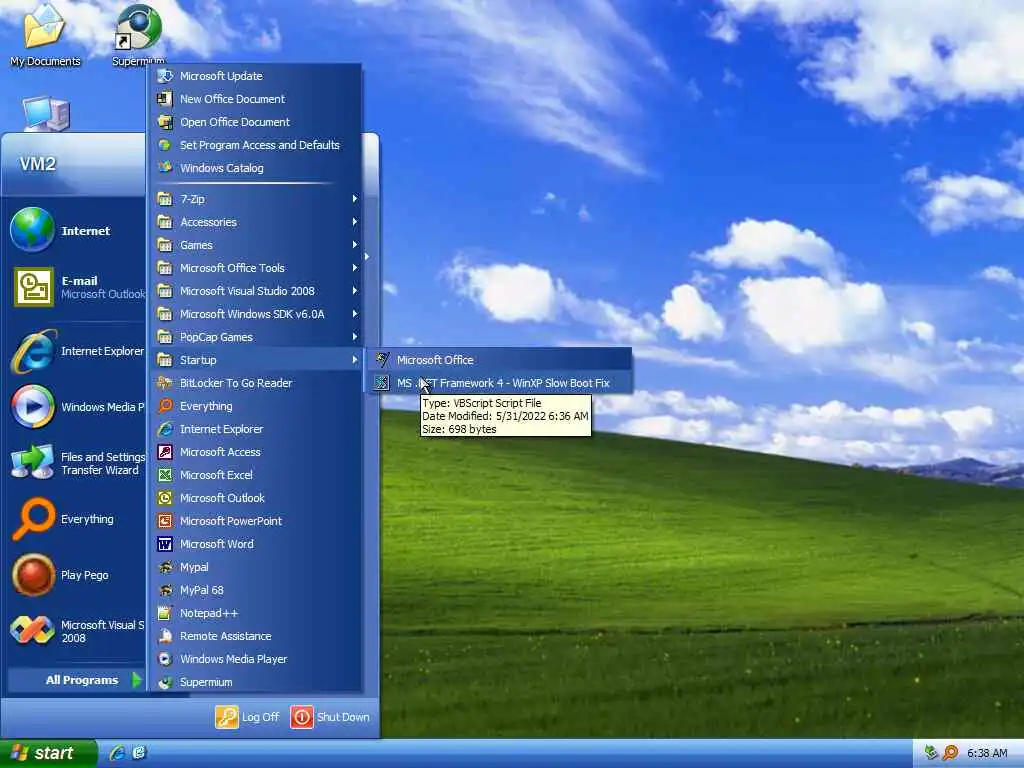Screen dimensions: 1024x768
Task: Click the Open Office Document icon
Action: 165,122
